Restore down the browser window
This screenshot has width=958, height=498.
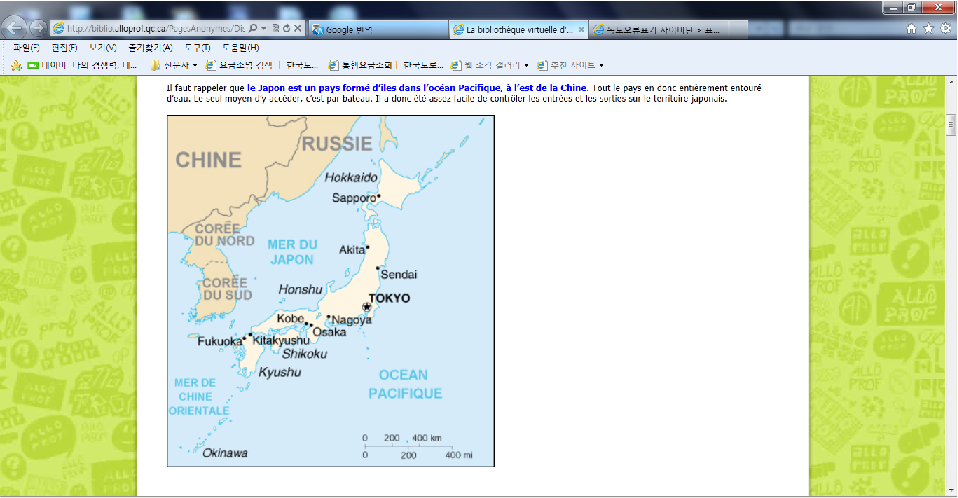pos(912,7)
